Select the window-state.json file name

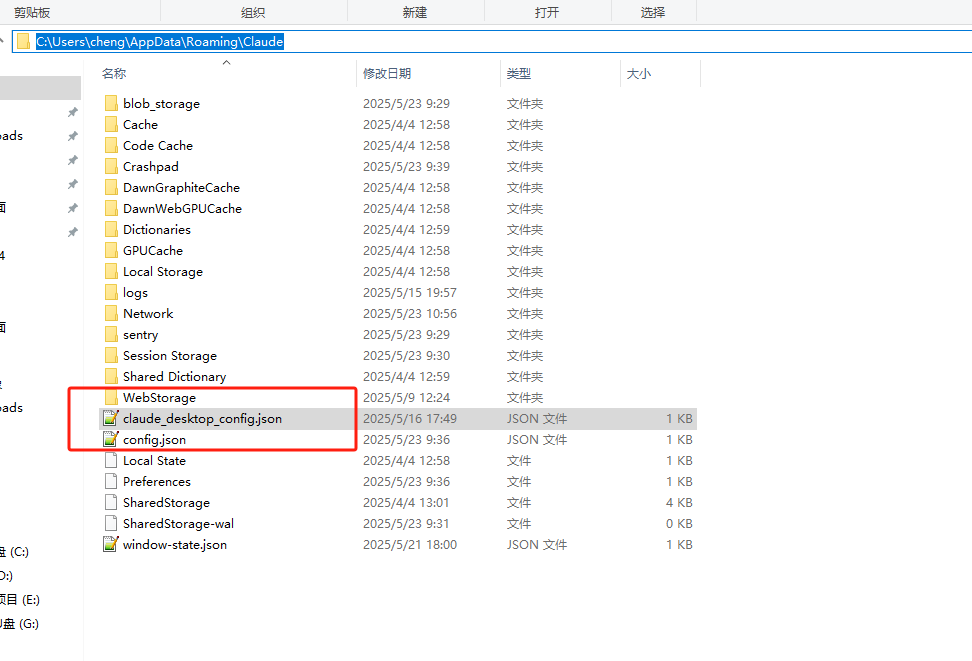click(x=175, y=544)
